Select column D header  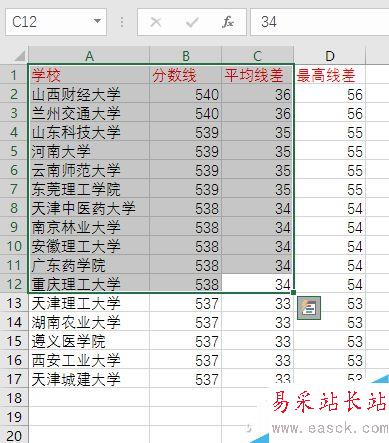tap(330, 56)
